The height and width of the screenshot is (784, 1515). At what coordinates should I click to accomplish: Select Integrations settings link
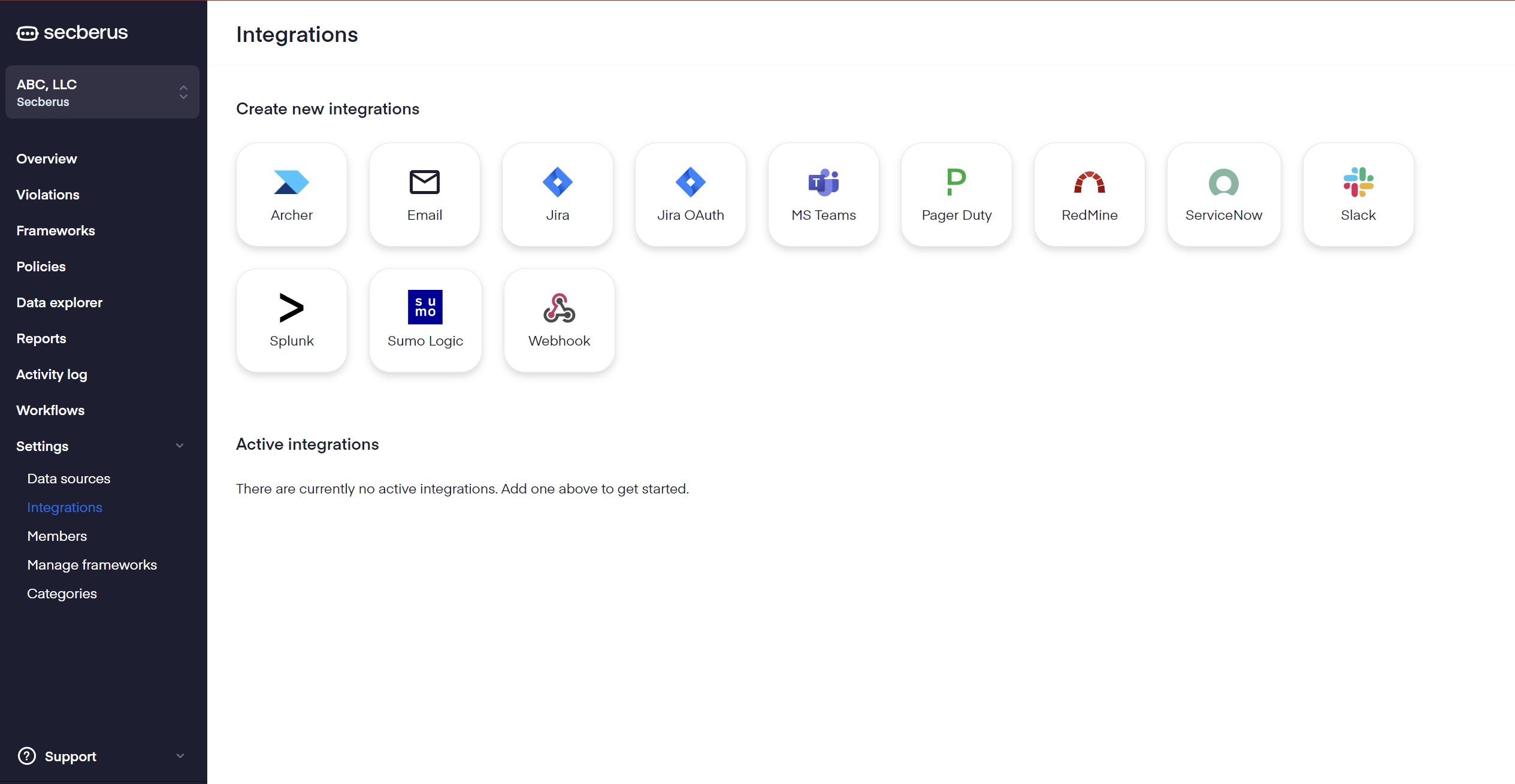tap(65, 507)
